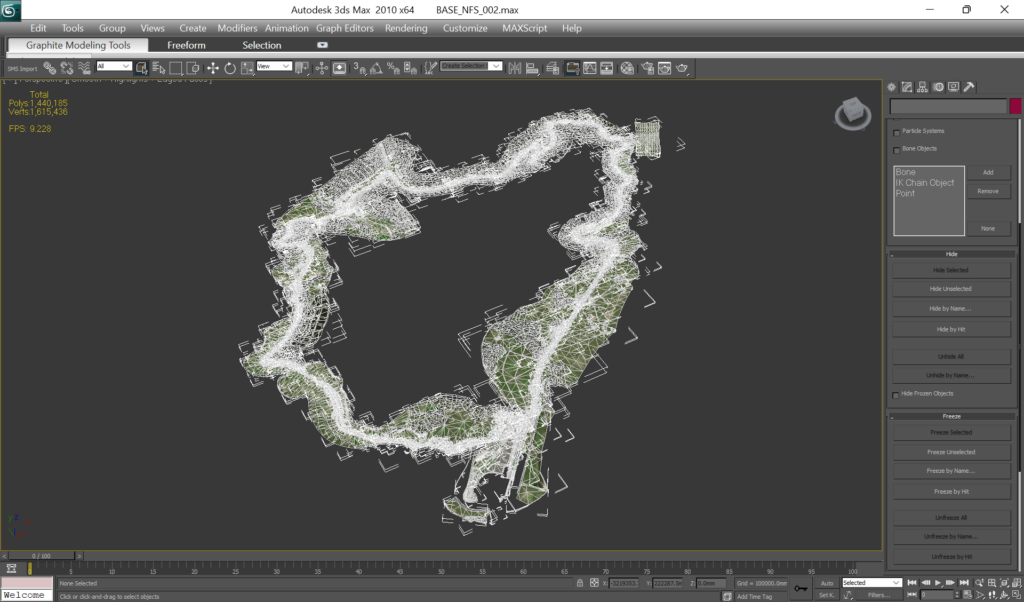Viewport: 1024px width, 602px height.
Task: Click the time slider 0 / 100 handle
Action: 42,556
